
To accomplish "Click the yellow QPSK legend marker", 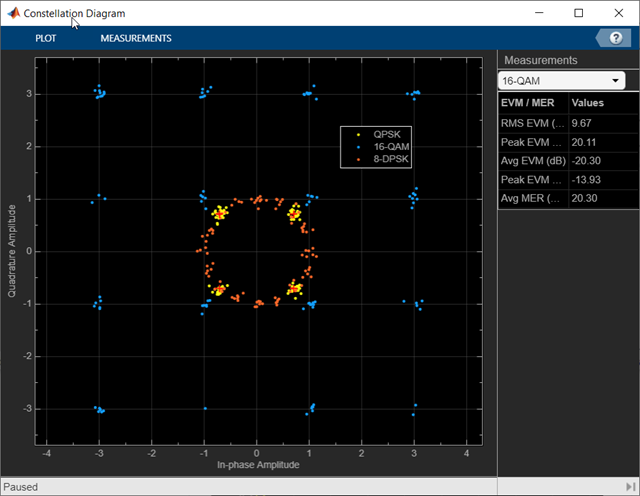I will pyautogui.click(x=359, y=134).
